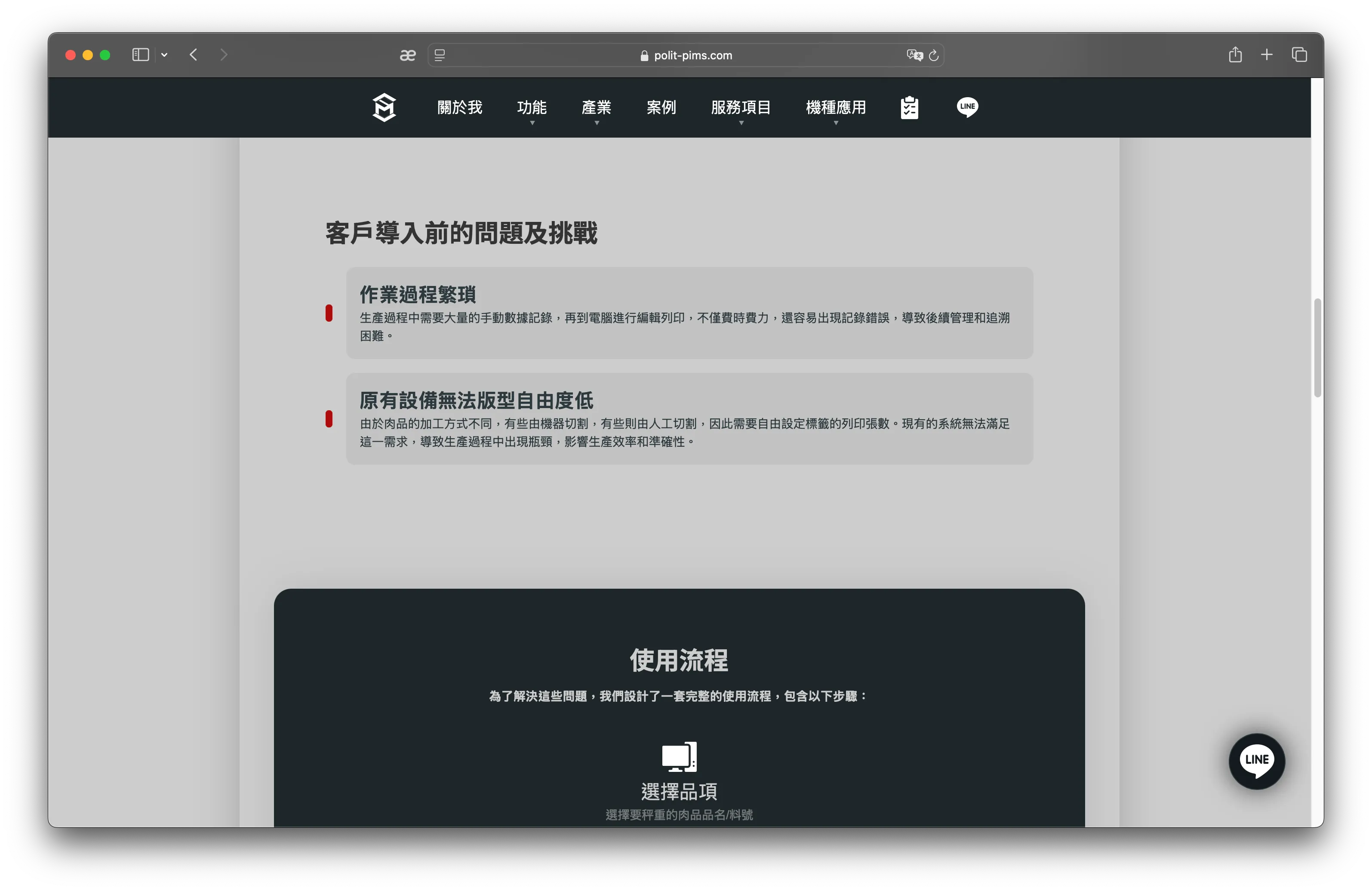The width and height of the screenshot is (1372, 891).
Task: Show the tab overview
Action: tap(1299, 55)
